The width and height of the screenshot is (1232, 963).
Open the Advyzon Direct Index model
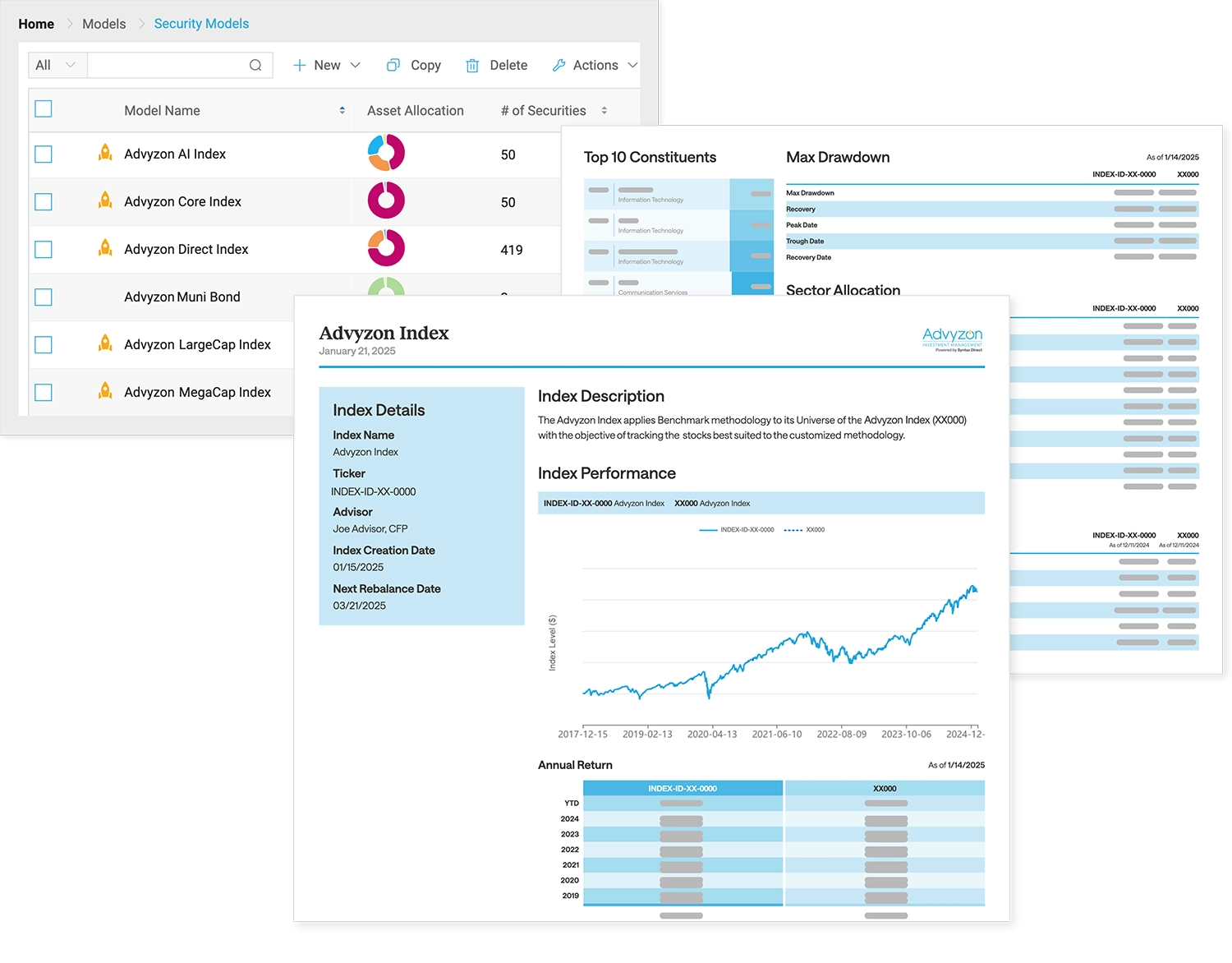(x=186, y=250)
